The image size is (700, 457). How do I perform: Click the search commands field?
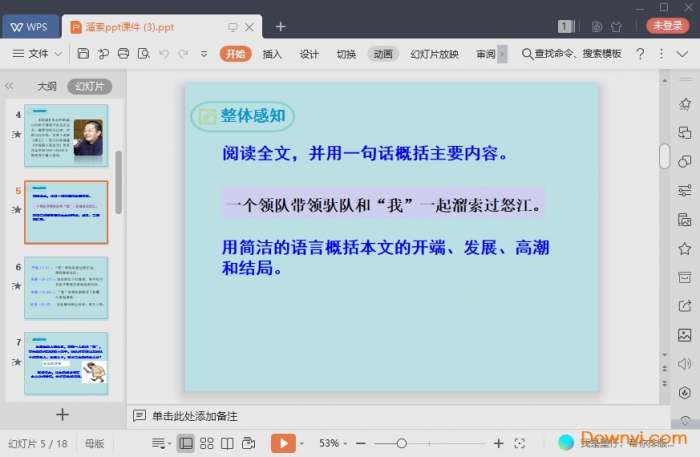click(x=572, y=54)
